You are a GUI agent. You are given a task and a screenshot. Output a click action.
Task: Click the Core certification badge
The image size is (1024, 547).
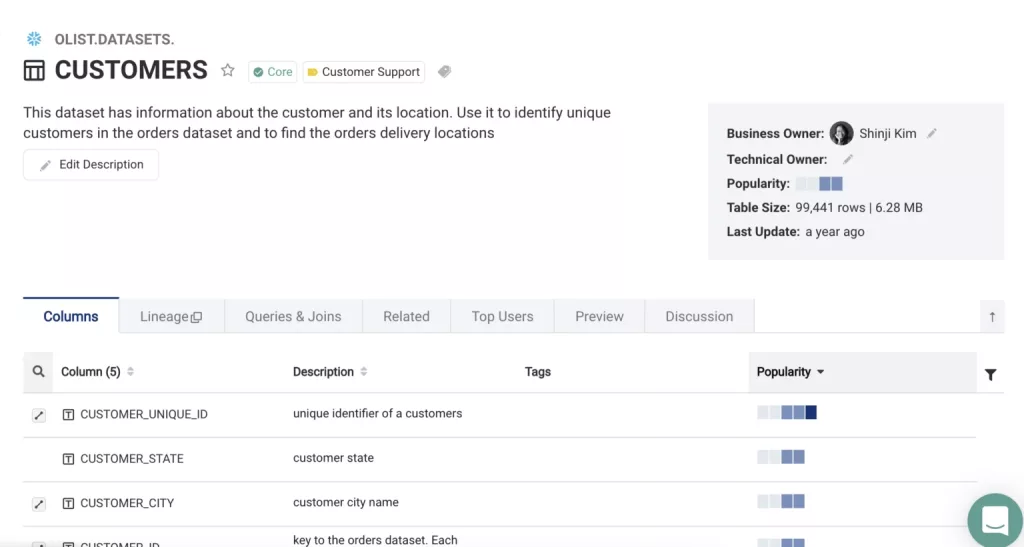(272, 72)
